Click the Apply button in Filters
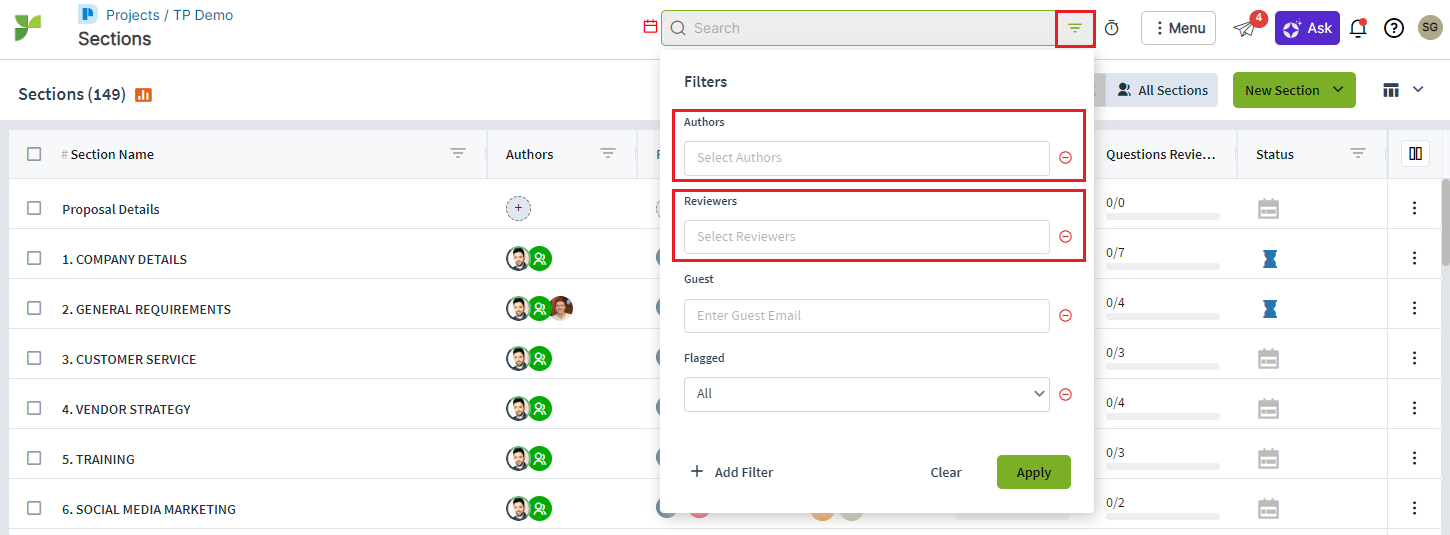 click(1034, 472)
